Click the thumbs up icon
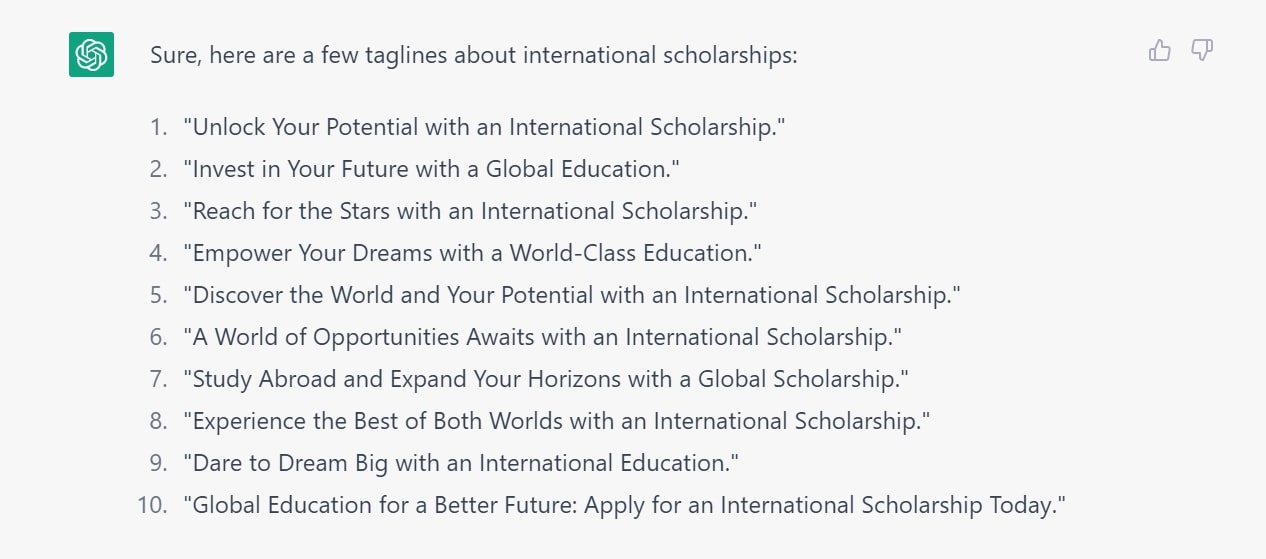This screenshot has width=1266, height=559. [1160, 50]
